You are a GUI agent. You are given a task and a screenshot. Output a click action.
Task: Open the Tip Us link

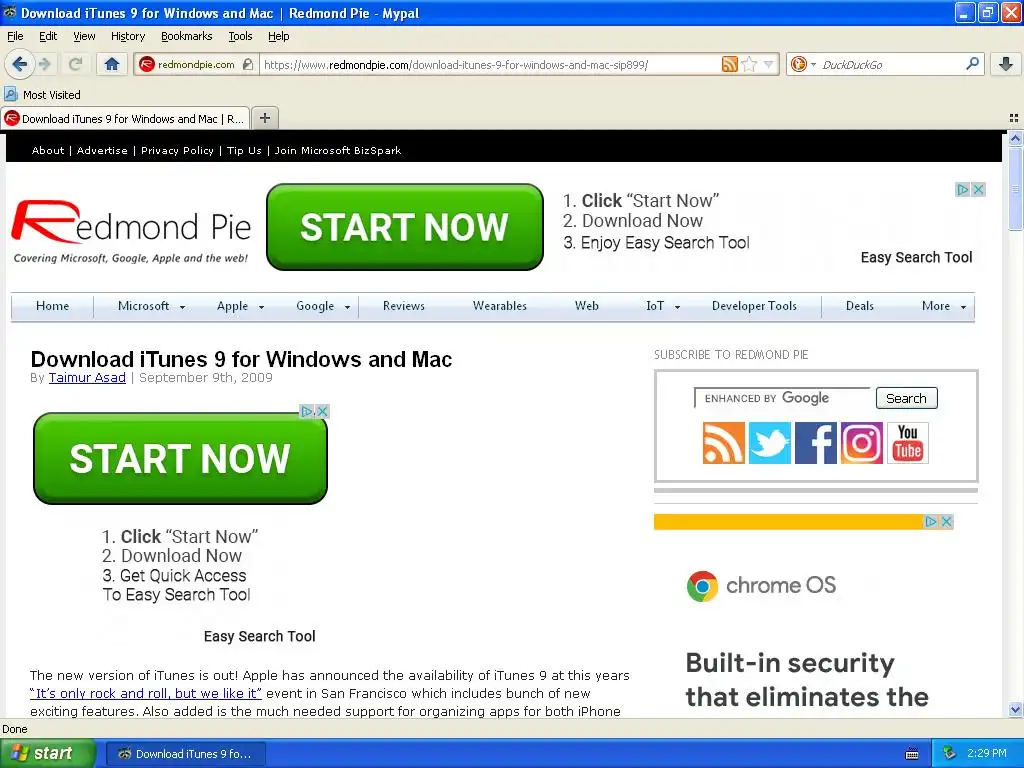pos(244,150)
